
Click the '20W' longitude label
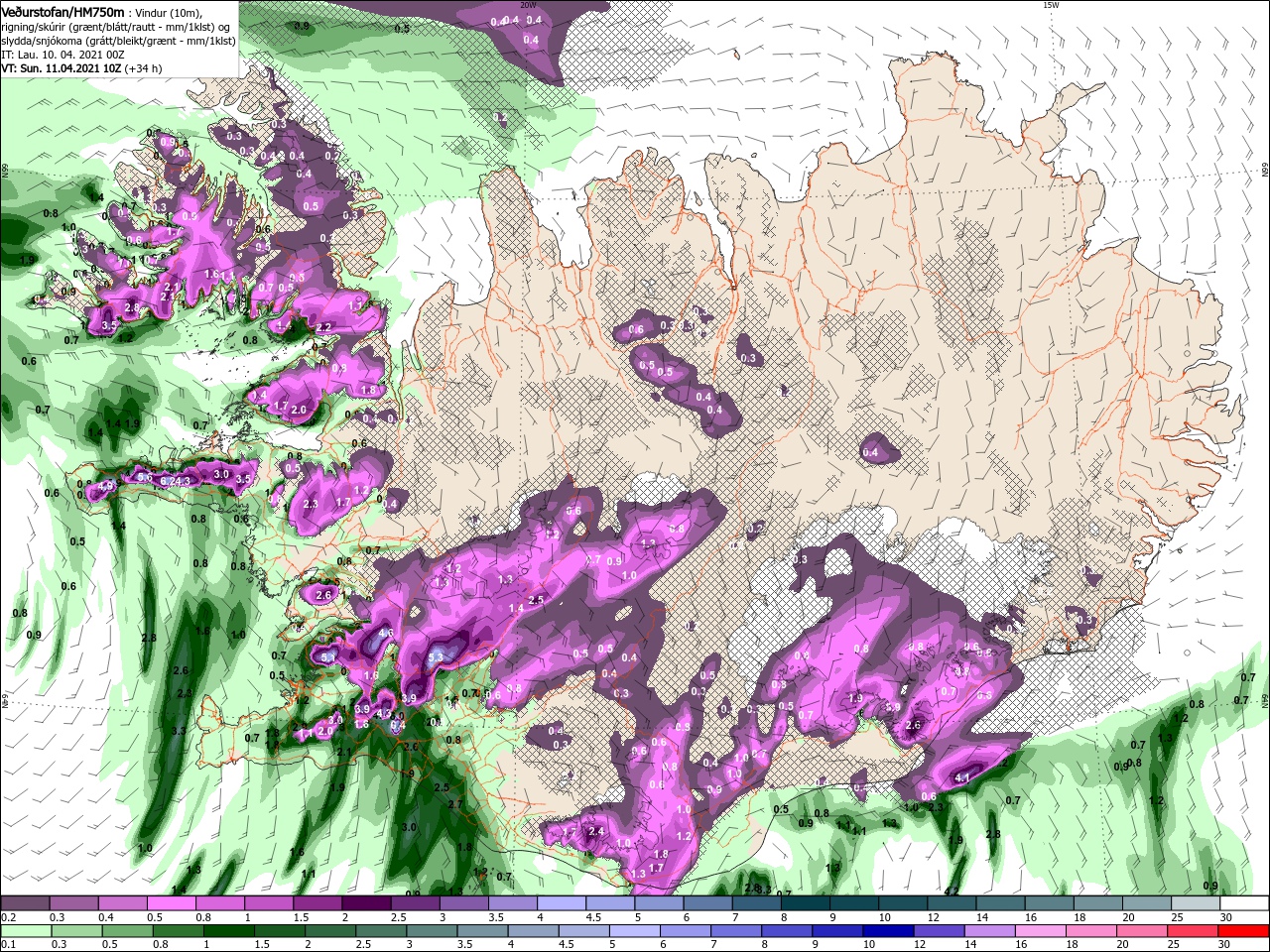[530, 4]
